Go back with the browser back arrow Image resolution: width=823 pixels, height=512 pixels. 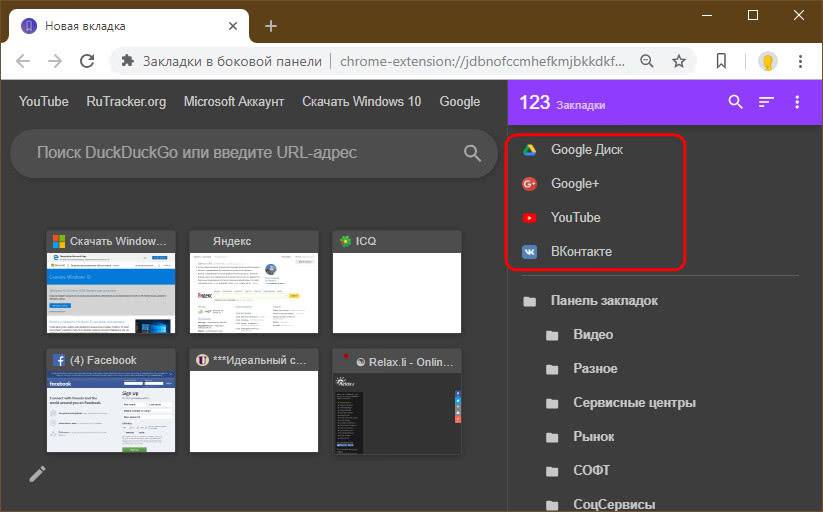tap(23, 61)
